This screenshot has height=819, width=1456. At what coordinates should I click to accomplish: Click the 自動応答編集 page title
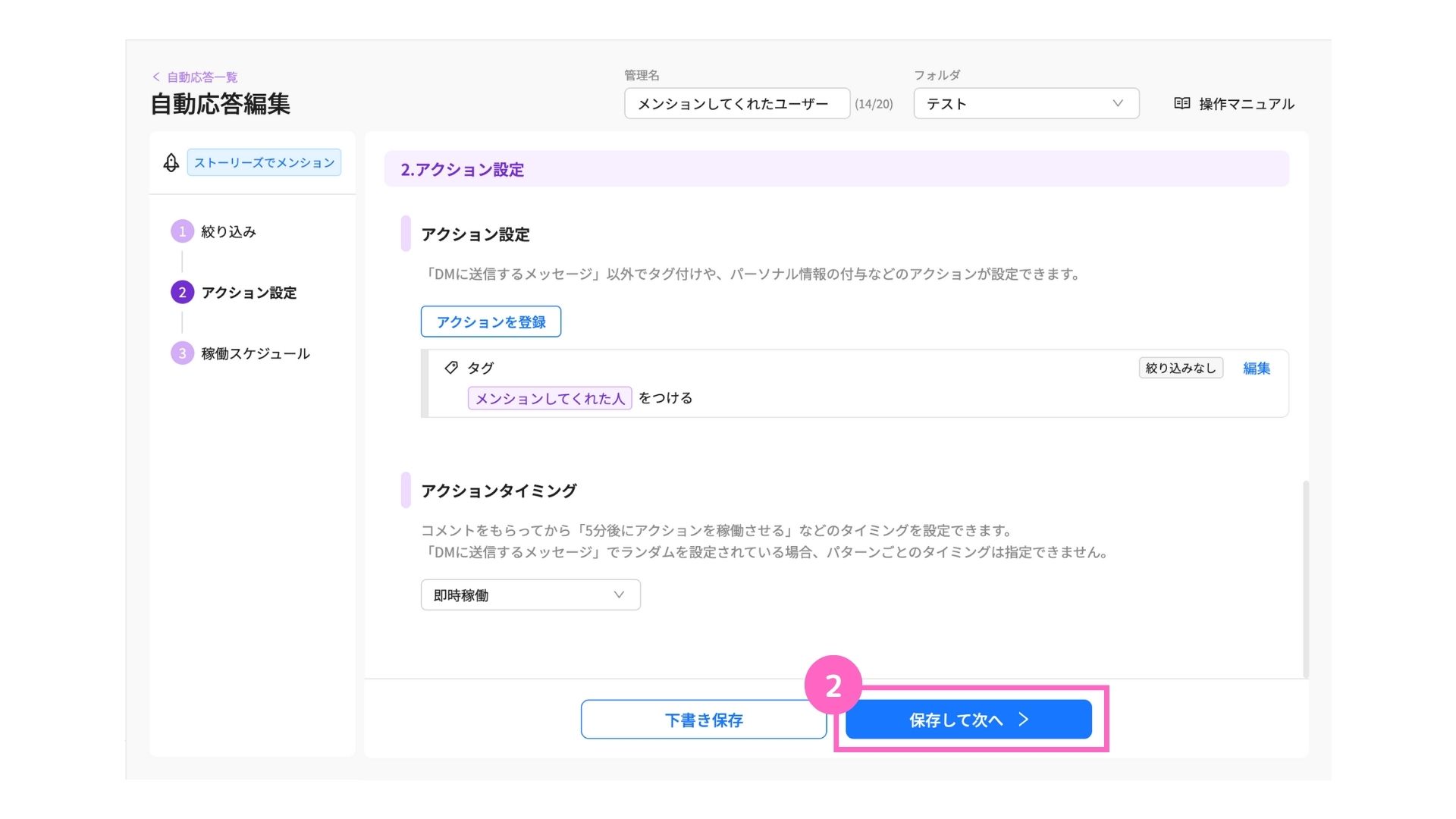pos(221,104)
